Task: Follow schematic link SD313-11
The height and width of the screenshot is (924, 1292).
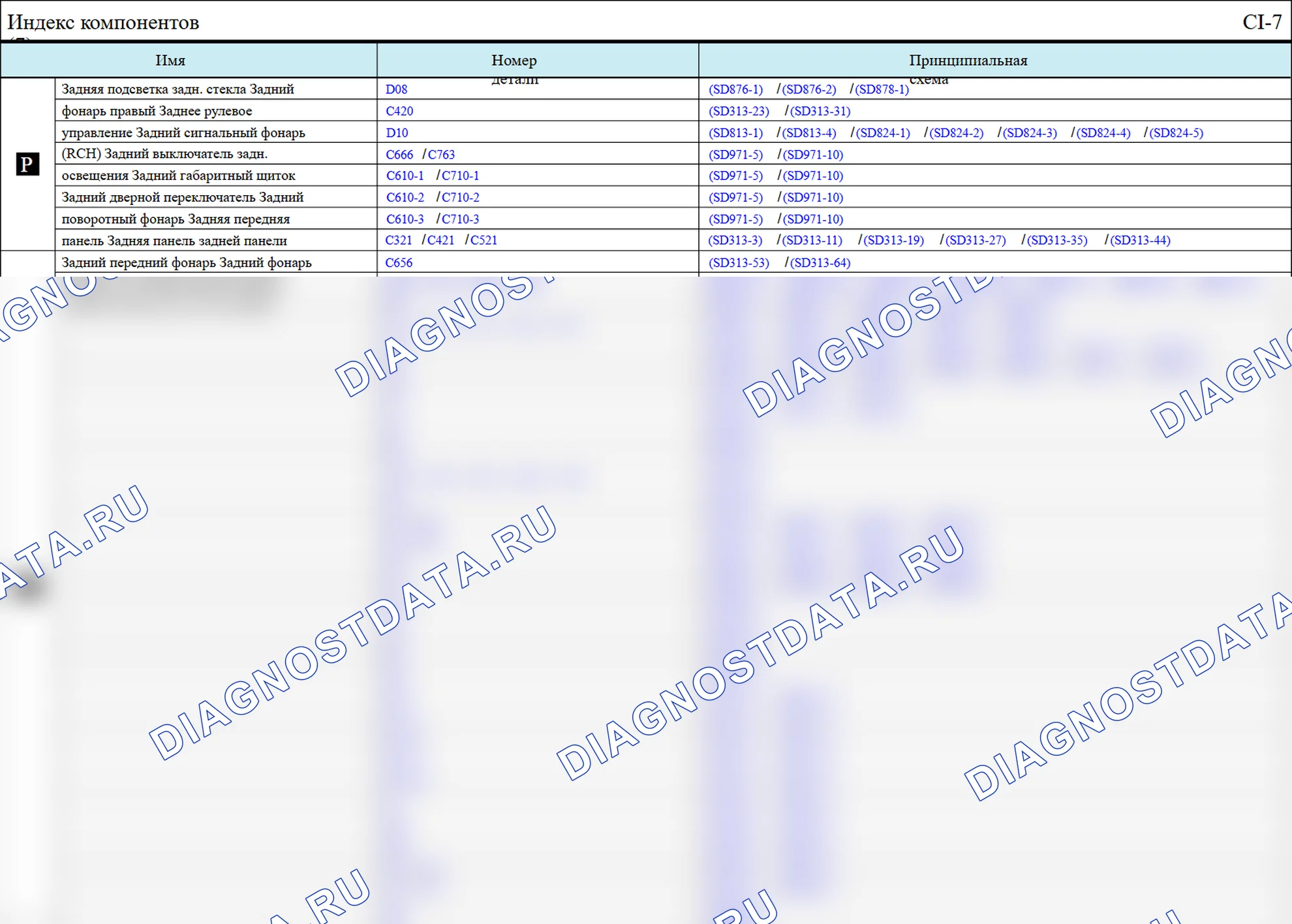Action: point(812,240)
